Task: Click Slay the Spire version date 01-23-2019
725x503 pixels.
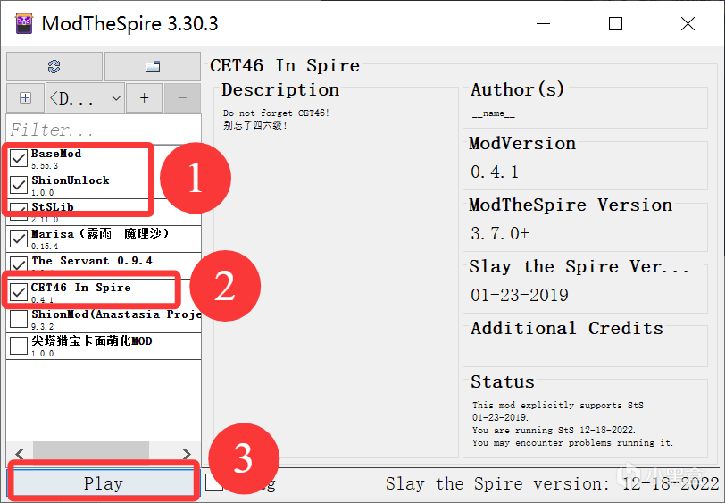Action: 519,295
